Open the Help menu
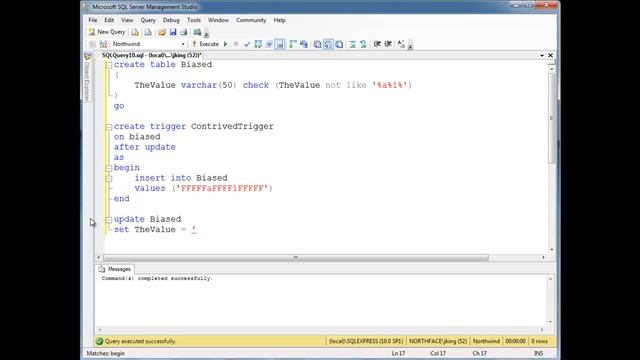Image resolution: width=640 pixels, height=360 pixels. point(280,20)
